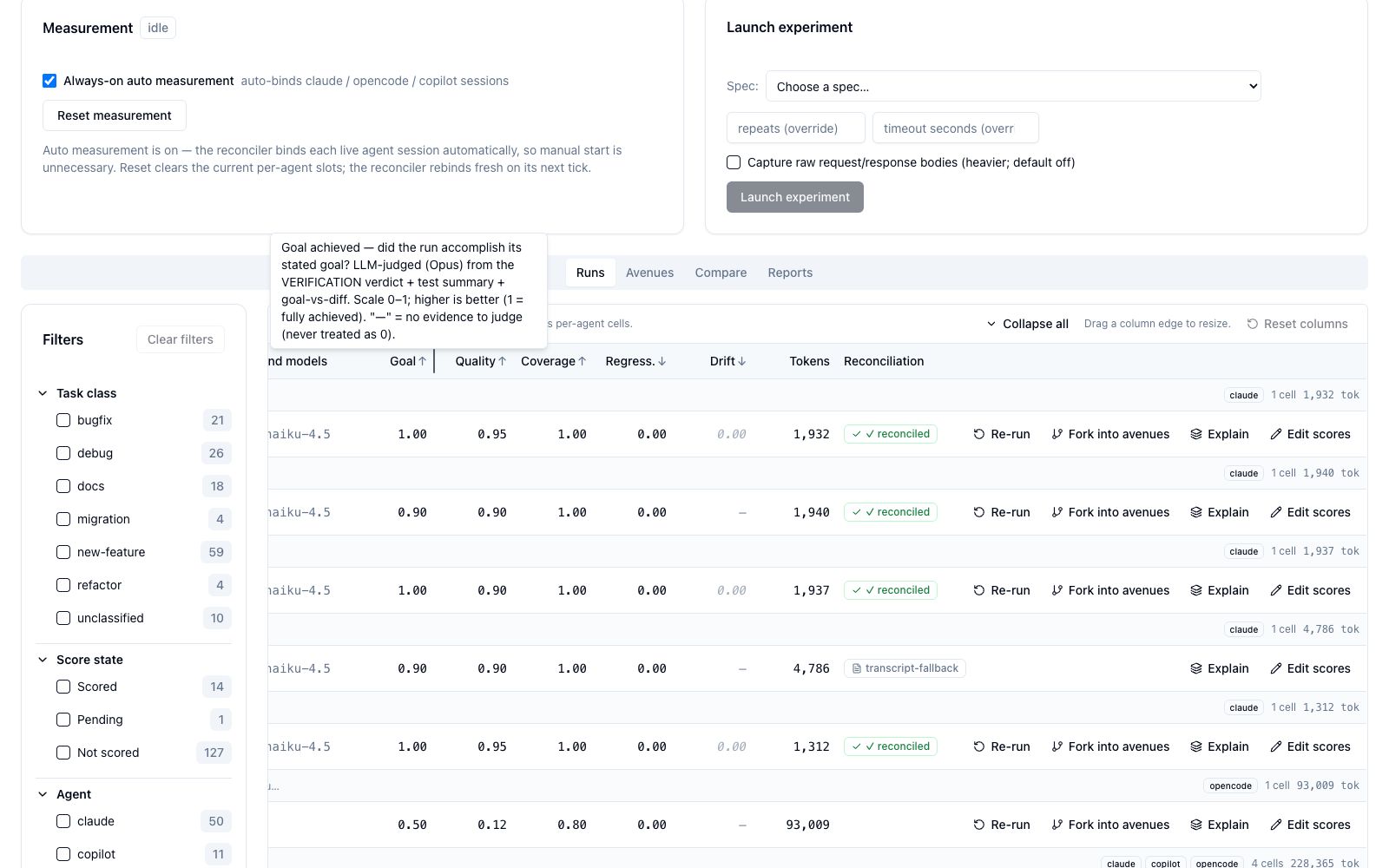Click the Reset measurement button
Image resolution: width=1389 pixels, height=868 pixels.
point(115,115)
